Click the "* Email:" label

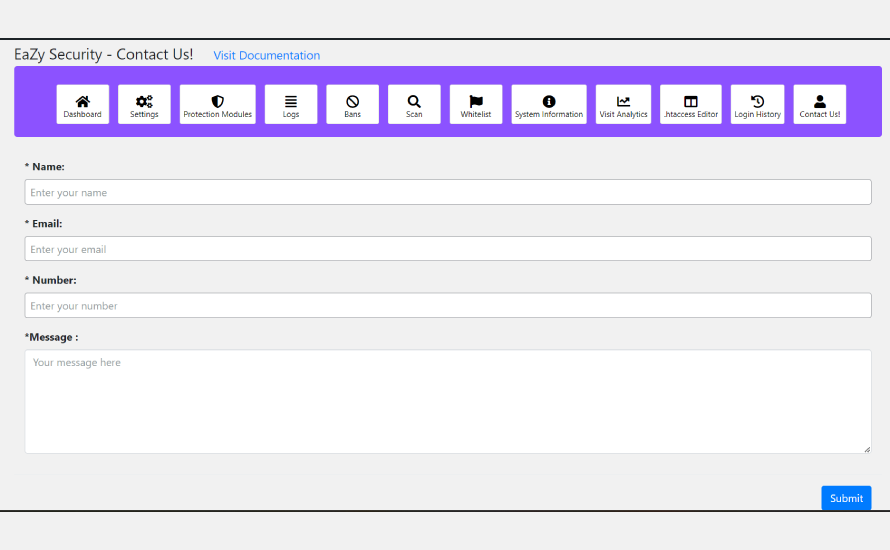pyautogui.click(x=44, y=224)
